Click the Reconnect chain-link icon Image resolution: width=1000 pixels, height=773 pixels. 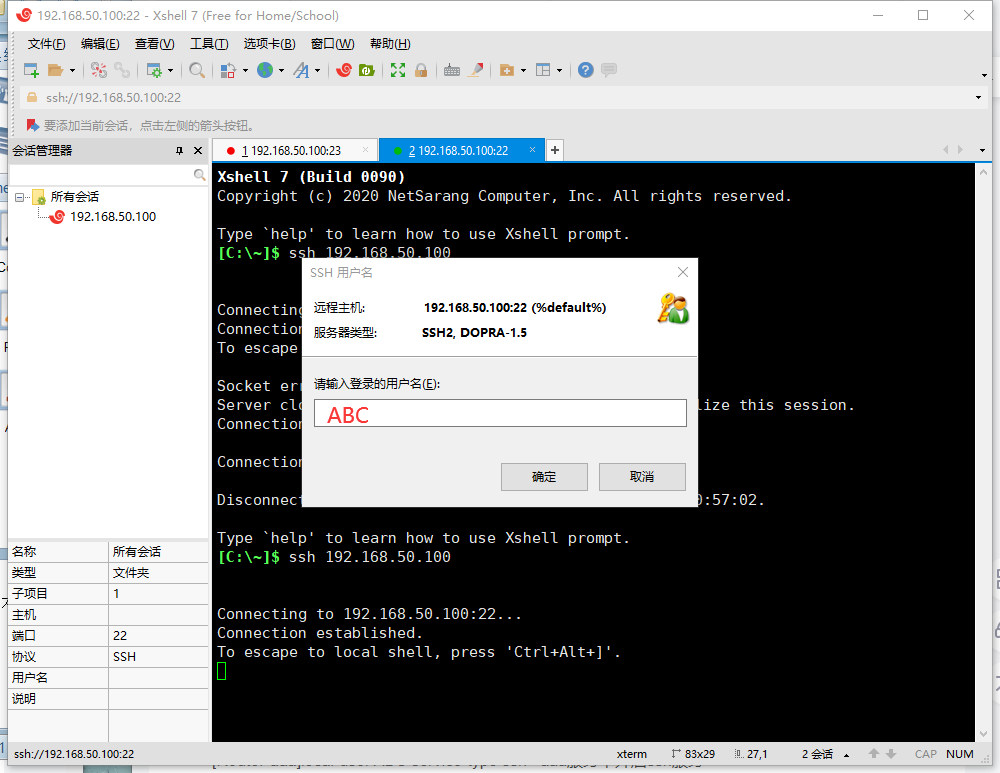122,70
